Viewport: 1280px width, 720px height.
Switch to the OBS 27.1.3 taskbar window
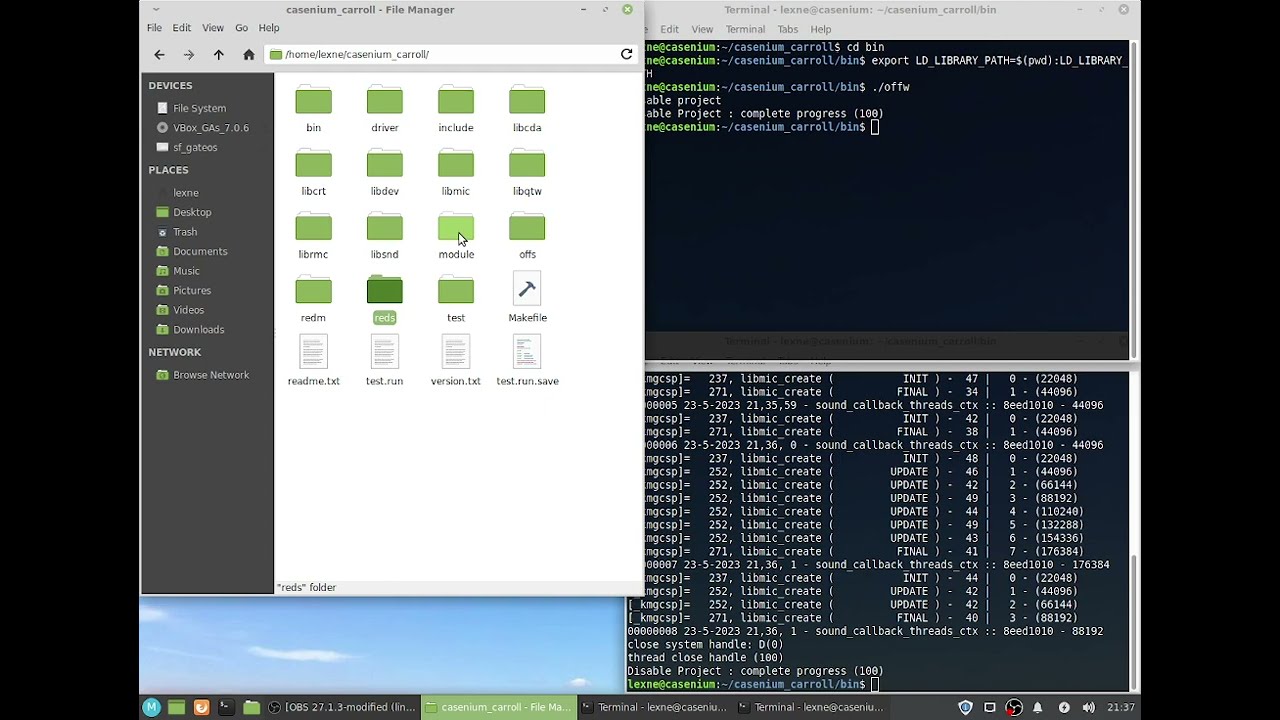click(341, 707)
